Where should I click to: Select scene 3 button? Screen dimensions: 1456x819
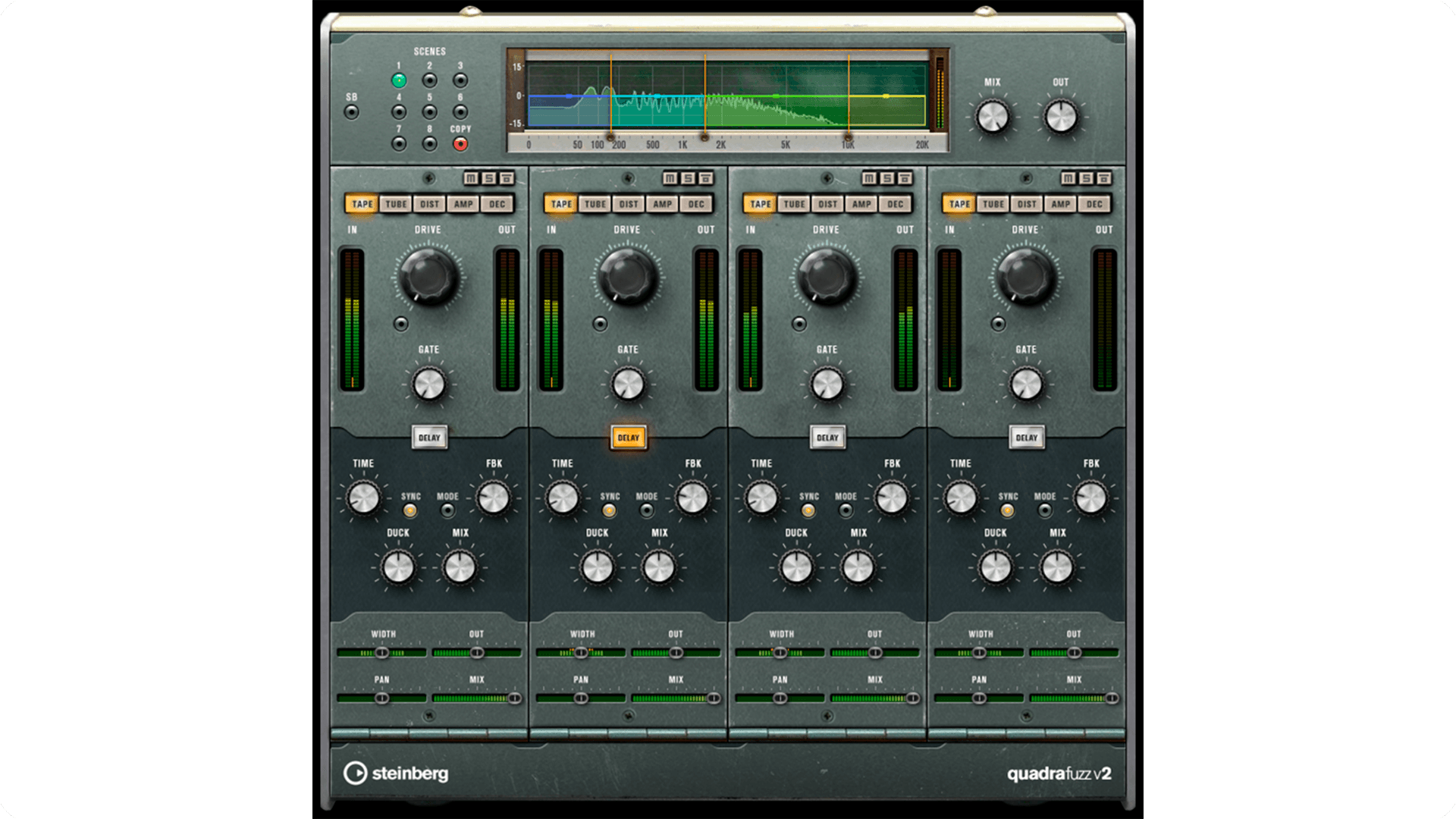point(460,80)
